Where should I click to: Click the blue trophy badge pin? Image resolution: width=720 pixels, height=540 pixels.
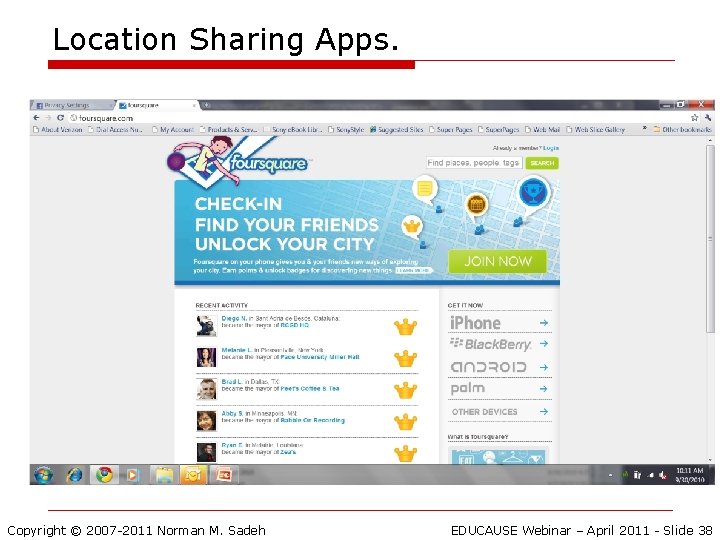click(533, 192)
